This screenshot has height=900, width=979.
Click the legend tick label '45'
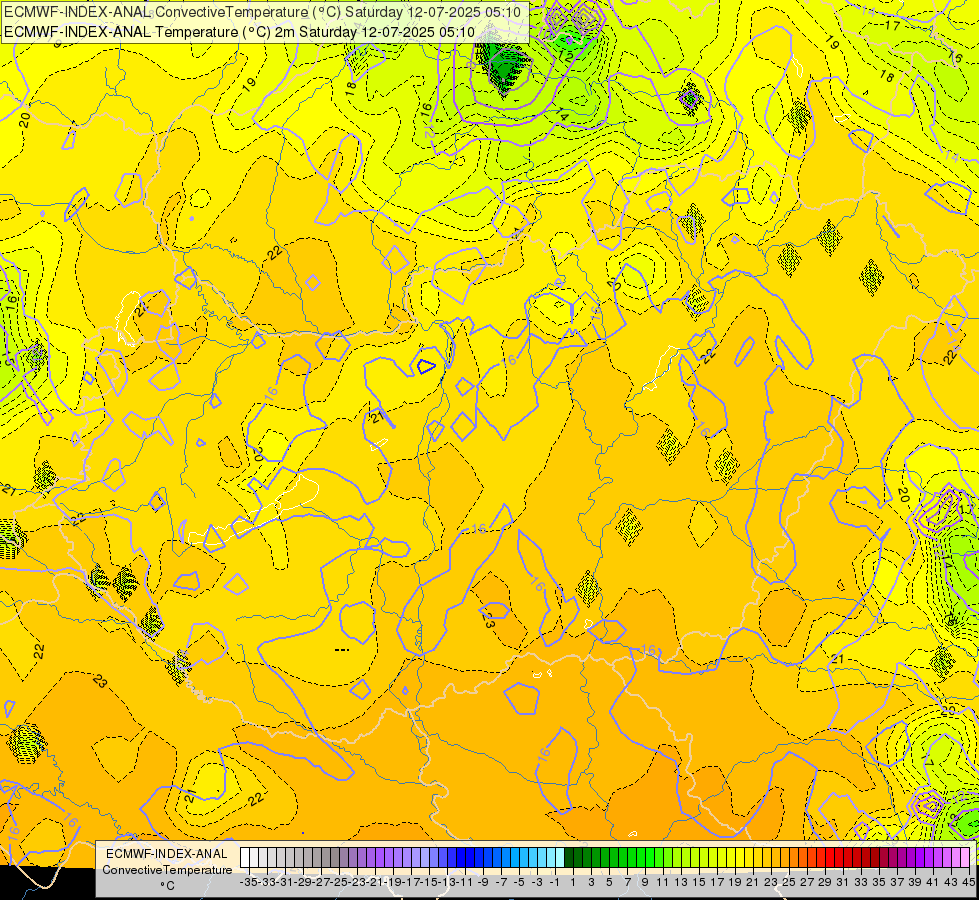click(969, 882)
